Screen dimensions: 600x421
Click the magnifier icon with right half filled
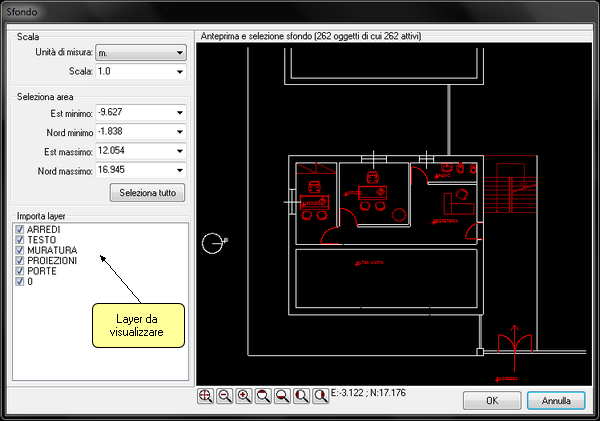tap(320, 397)
